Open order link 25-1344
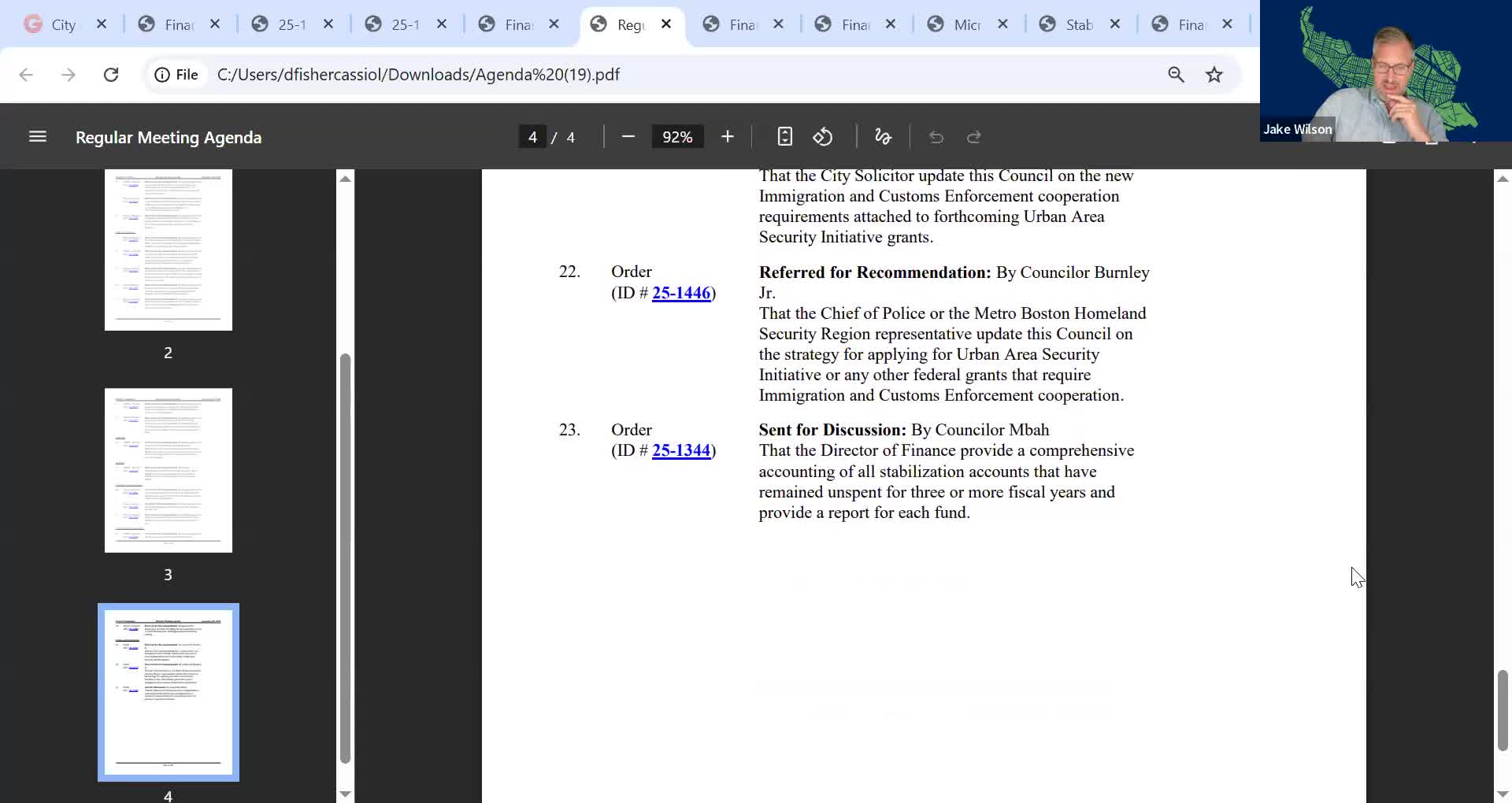The image size is (1512, 803). click(681, 450)
